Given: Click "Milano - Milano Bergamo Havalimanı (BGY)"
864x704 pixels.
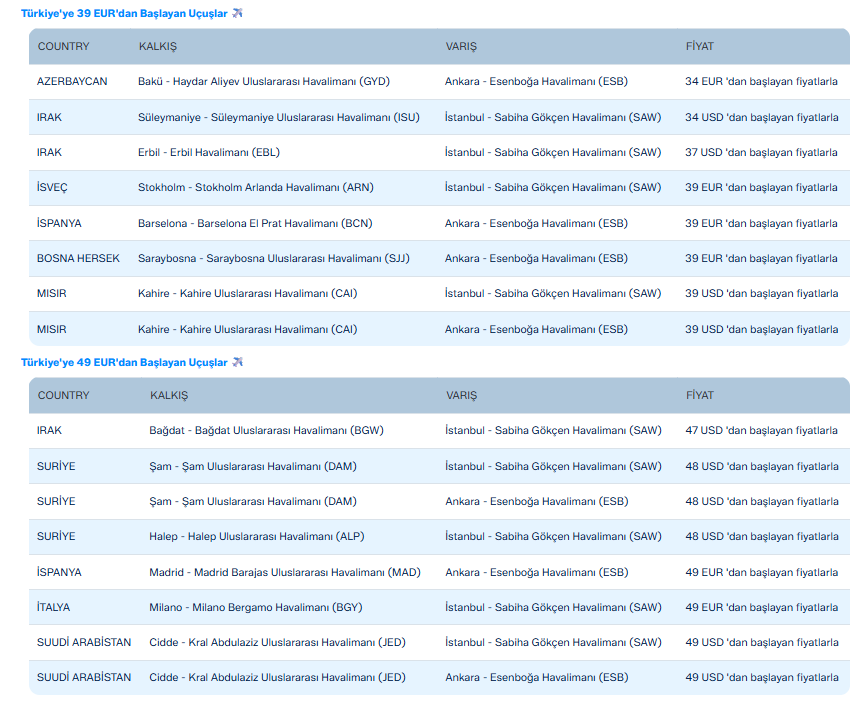Looking at the screenshot, I should tap(256, 608).
